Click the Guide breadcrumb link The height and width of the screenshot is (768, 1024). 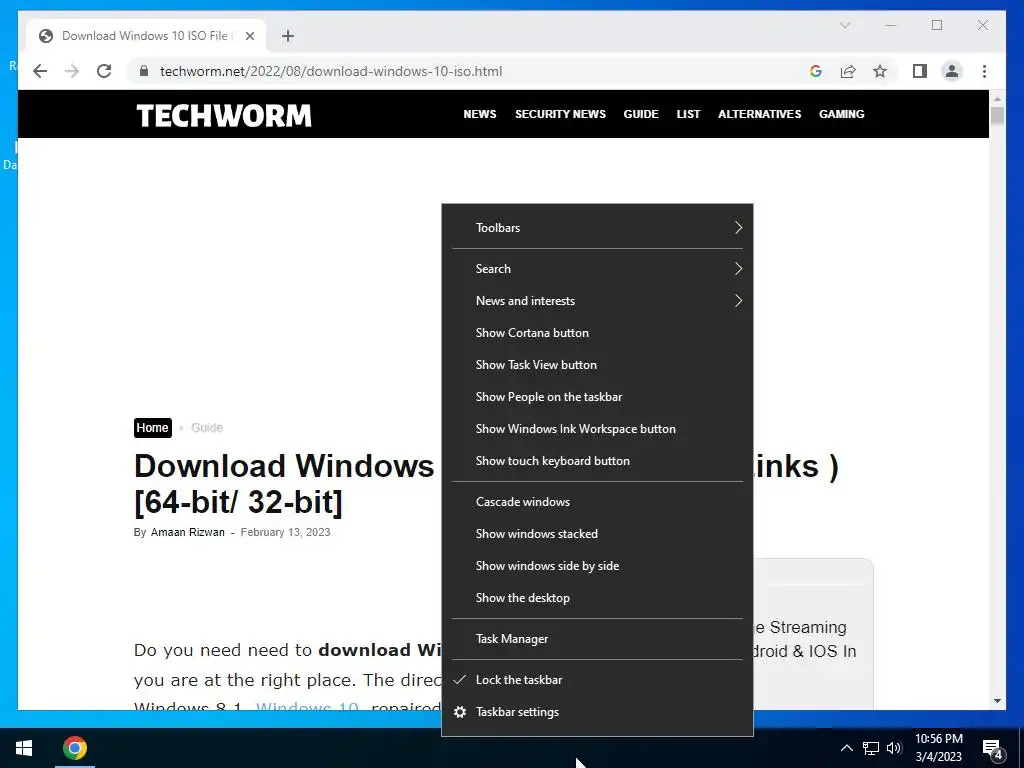207,428
